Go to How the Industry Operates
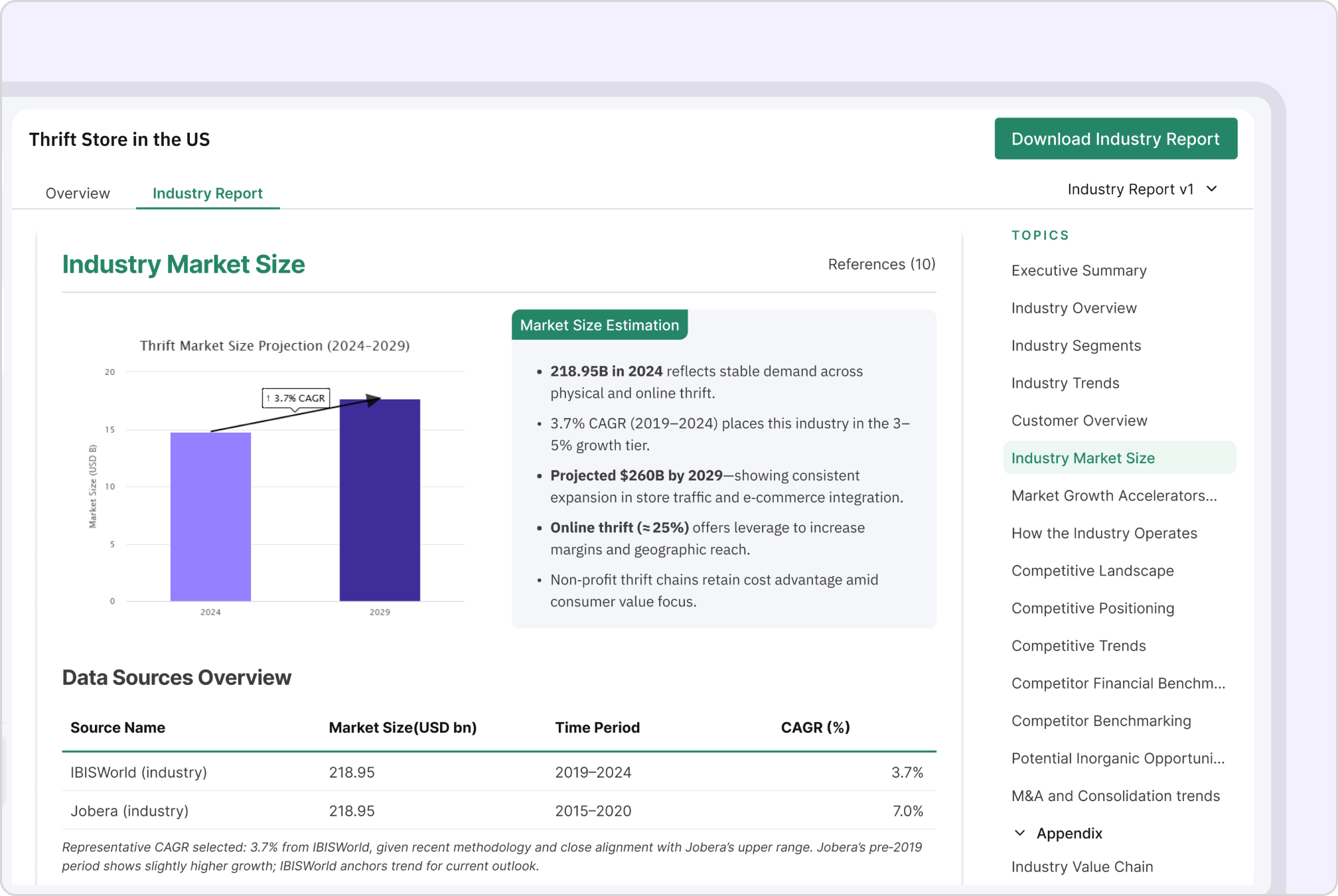1338x896 pixels. (x=1104, y=534)
